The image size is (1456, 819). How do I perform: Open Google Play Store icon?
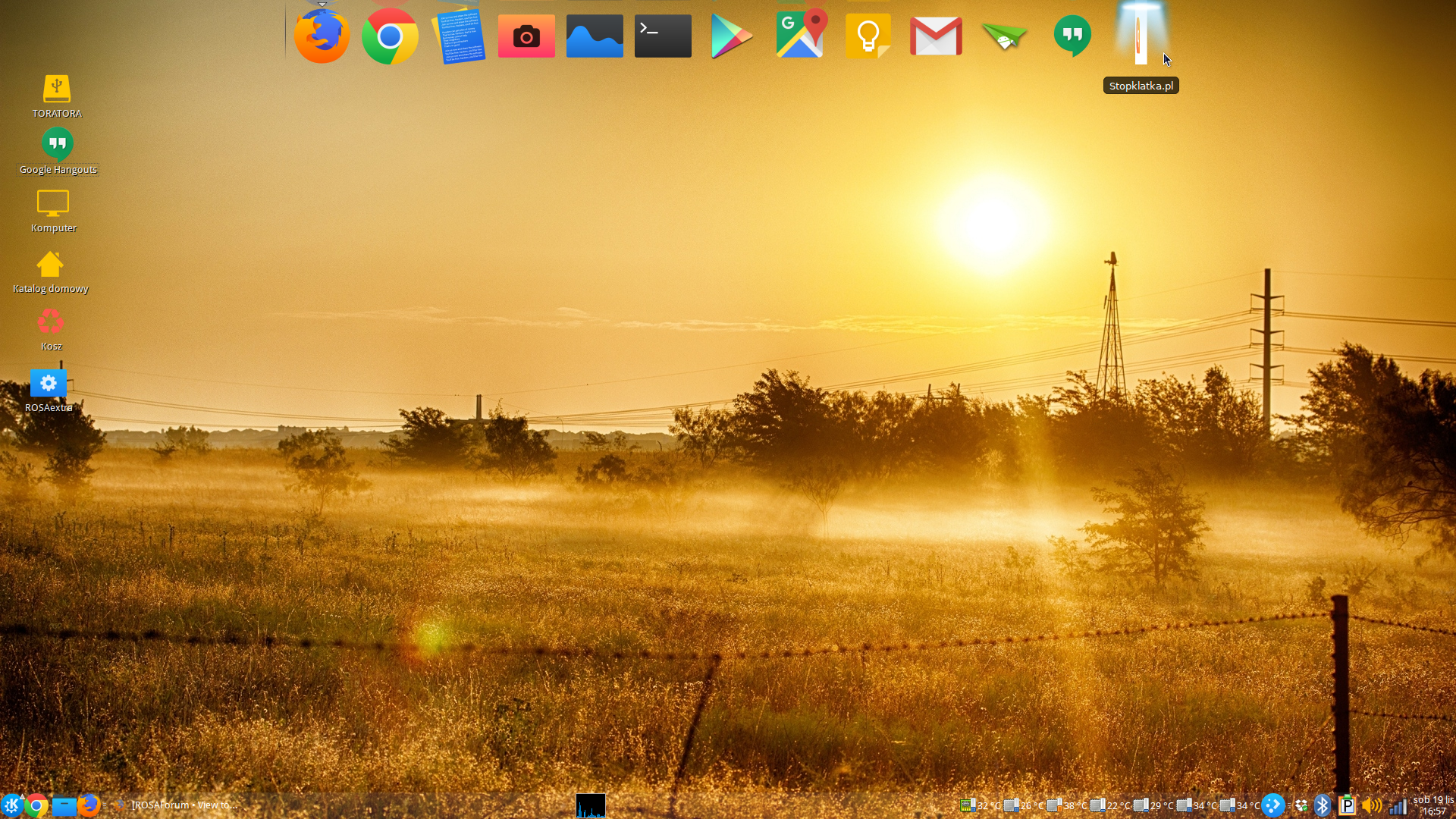click(731, 36)
